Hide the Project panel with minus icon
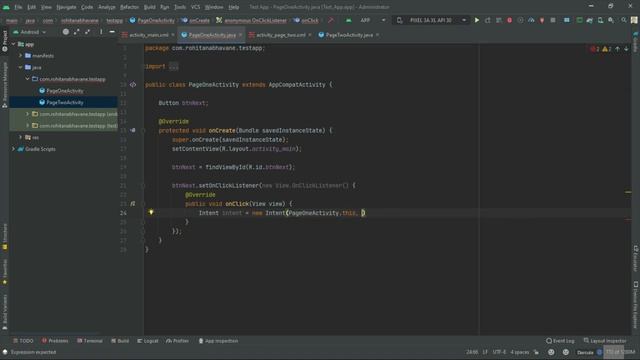 [x=112, y=32]
